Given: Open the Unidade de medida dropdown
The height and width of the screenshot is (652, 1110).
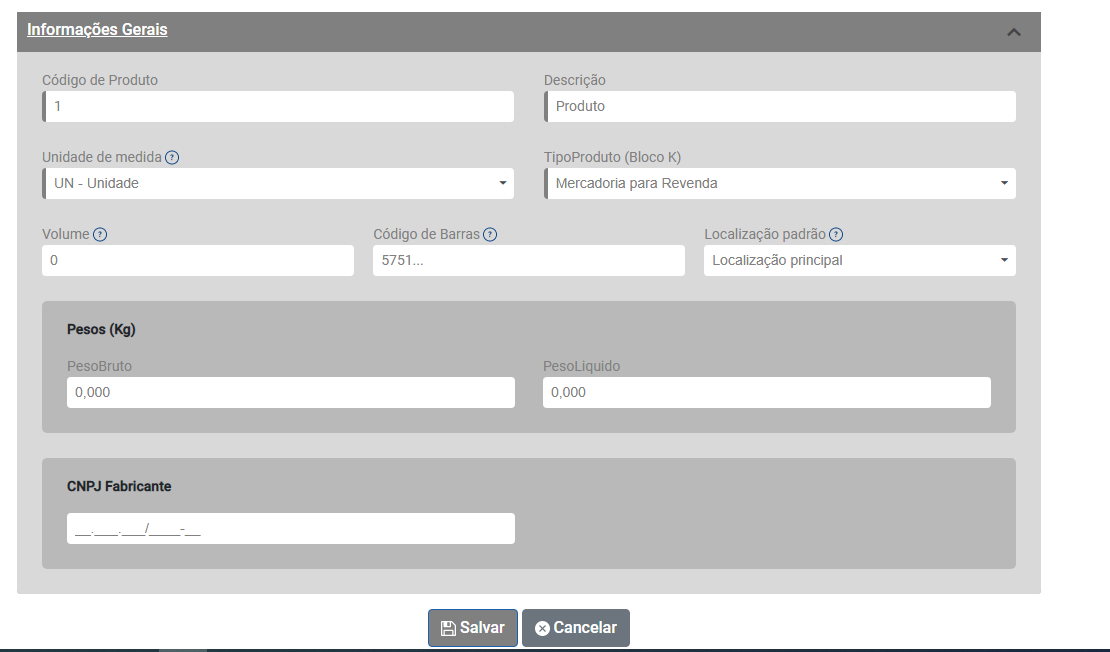Looking at the screenshot, I should 278,184.
